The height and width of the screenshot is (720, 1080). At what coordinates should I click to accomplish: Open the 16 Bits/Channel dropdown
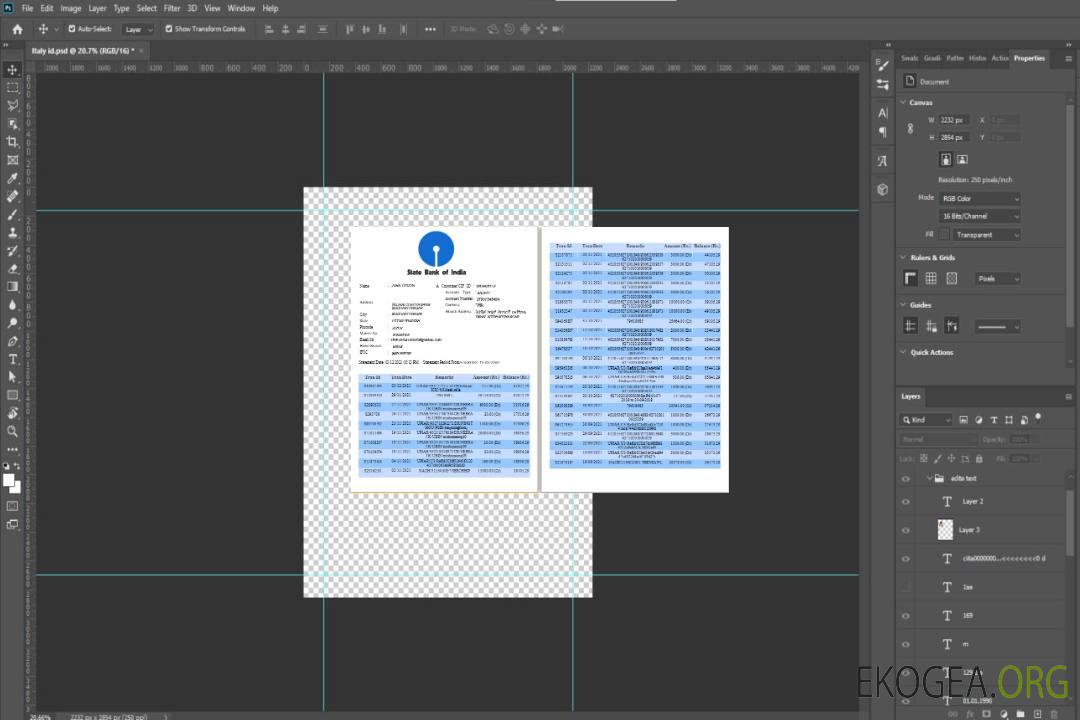[980, 216]
